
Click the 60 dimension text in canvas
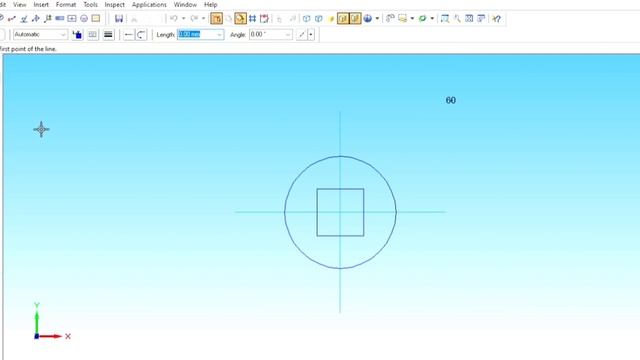451,100
